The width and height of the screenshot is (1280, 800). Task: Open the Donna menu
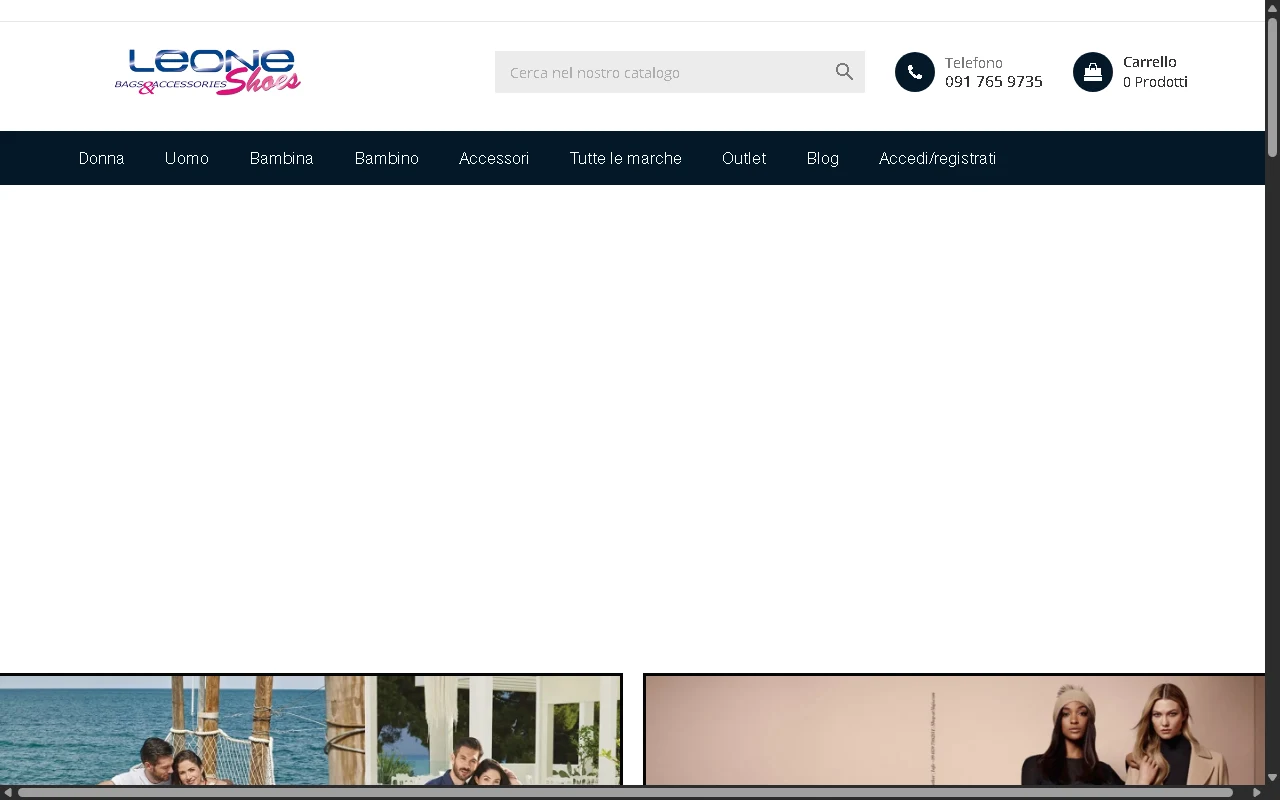point(102,158)
